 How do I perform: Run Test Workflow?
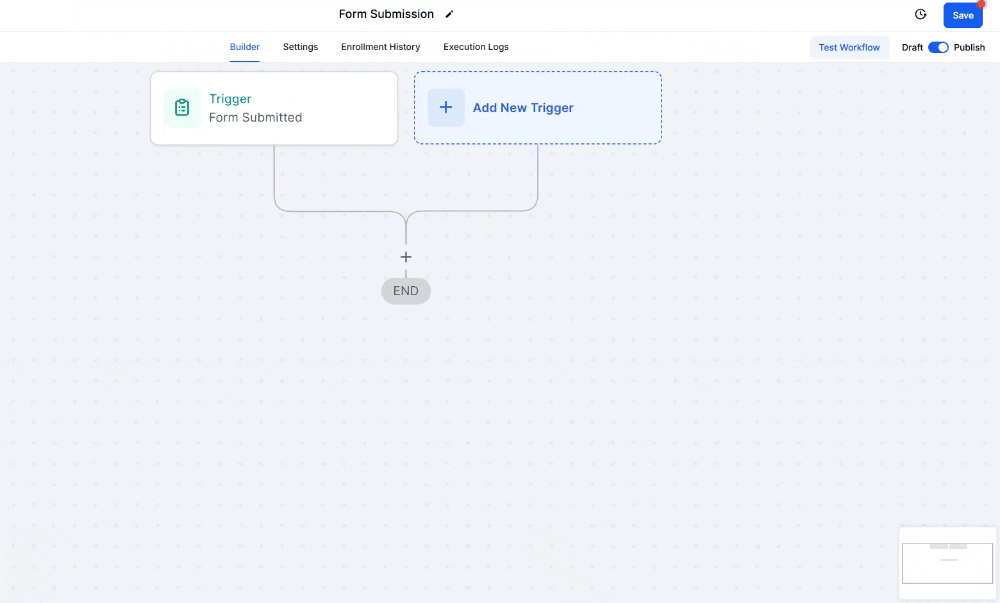tap(849, 47)
